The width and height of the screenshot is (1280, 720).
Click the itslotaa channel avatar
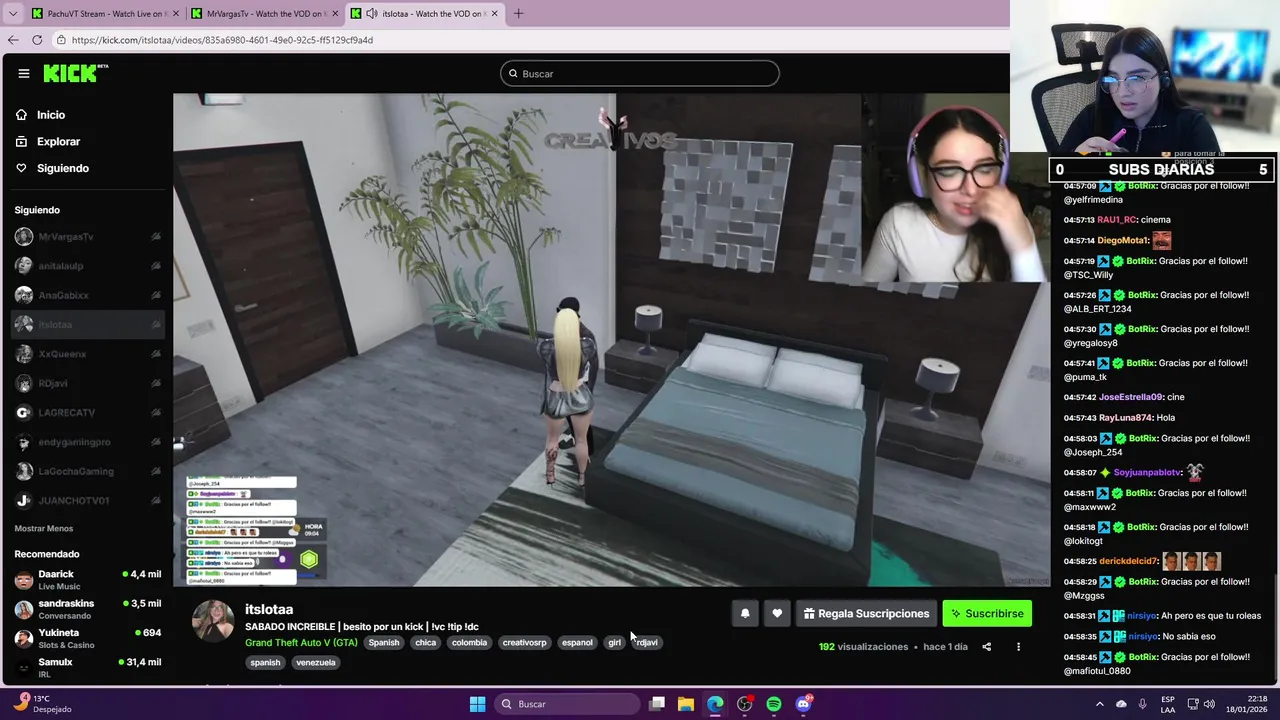click(213, 620)
